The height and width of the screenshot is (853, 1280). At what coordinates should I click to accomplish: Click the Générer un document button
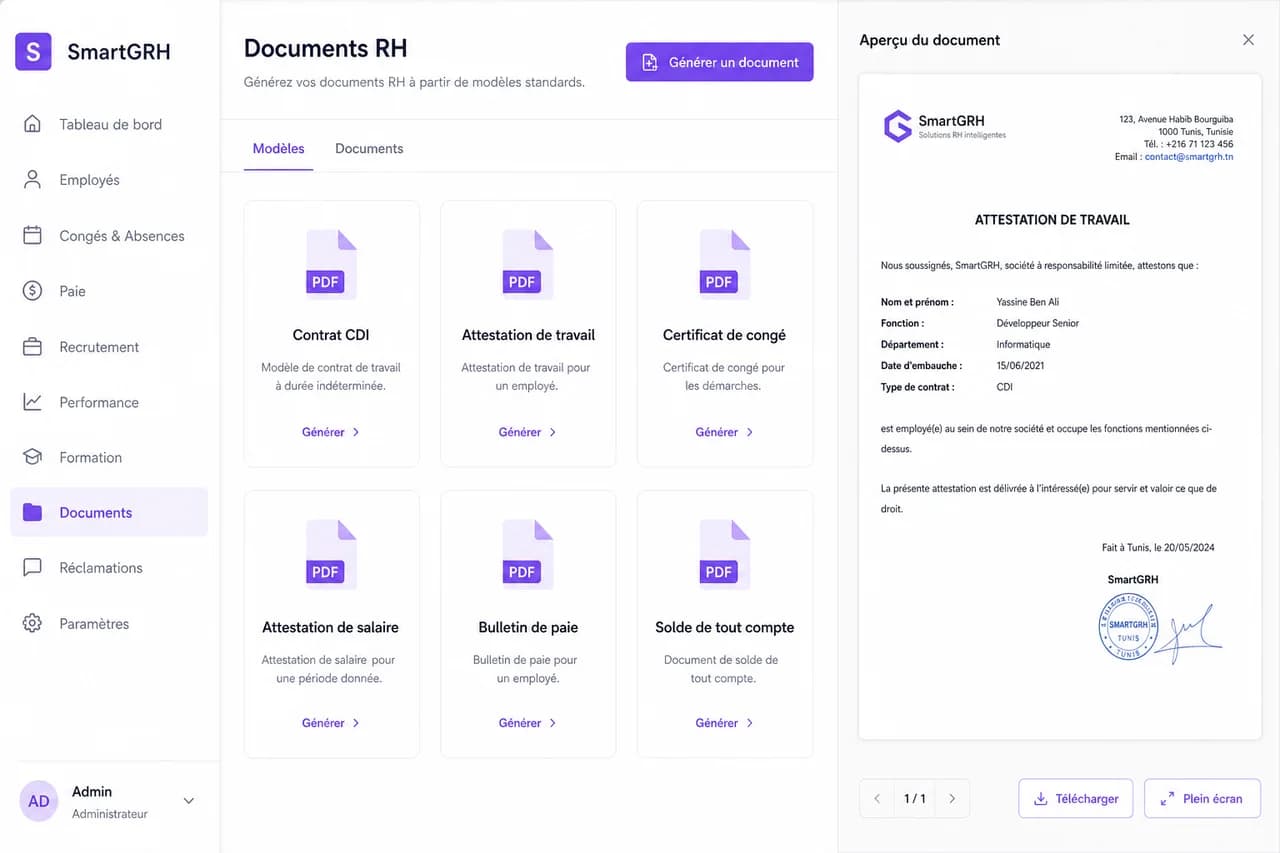click(x=719, y=62)
